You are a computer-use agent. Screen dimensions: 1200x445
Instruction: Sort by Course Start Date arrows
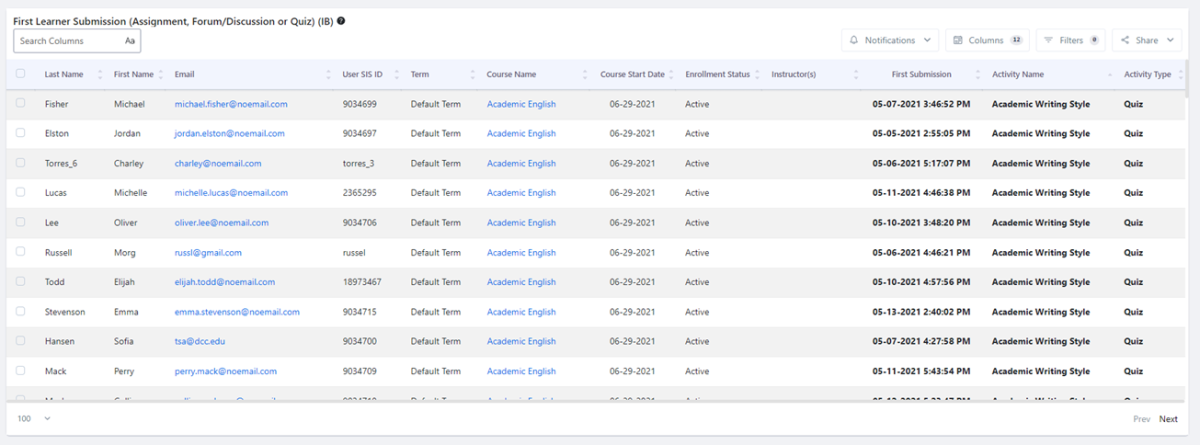point(673,75)
